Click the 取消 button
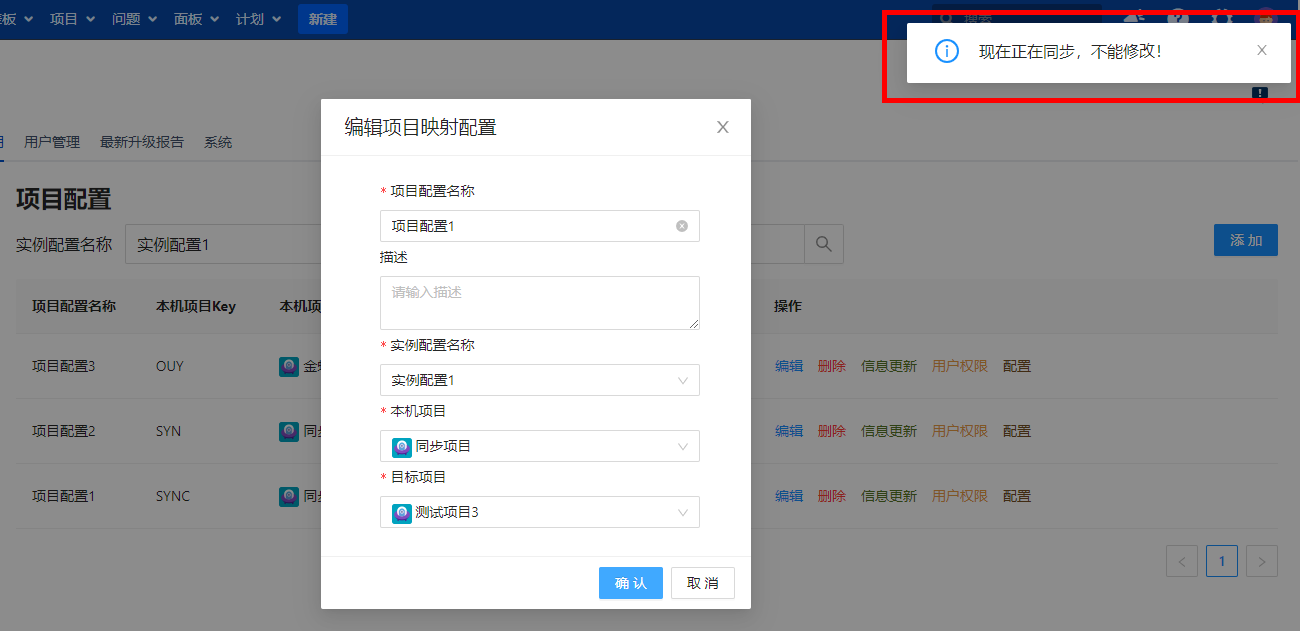Screen dimensions: 1300x631 (x=702, y=583)
